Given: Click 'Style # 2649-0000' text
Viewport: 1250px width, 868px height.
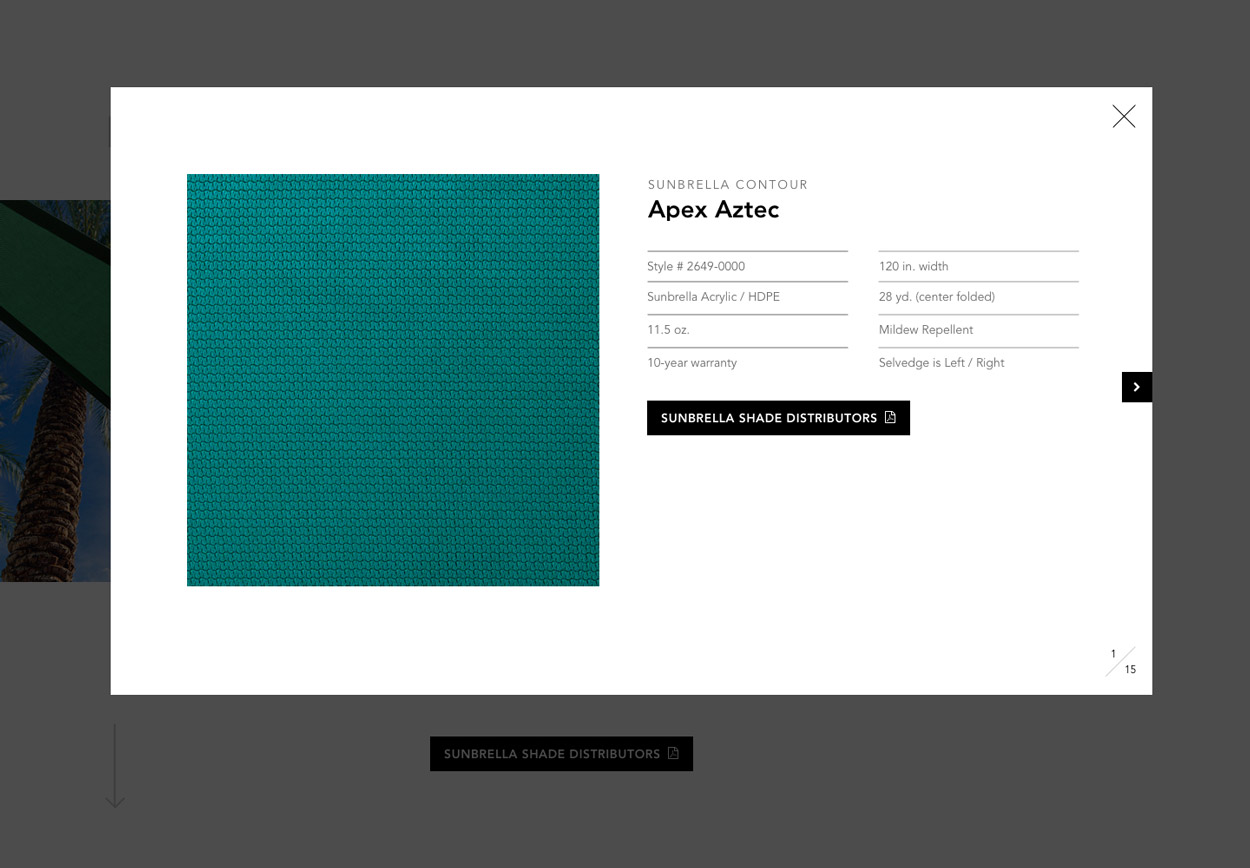Looking at the screenshot, I should coord(696,267).
